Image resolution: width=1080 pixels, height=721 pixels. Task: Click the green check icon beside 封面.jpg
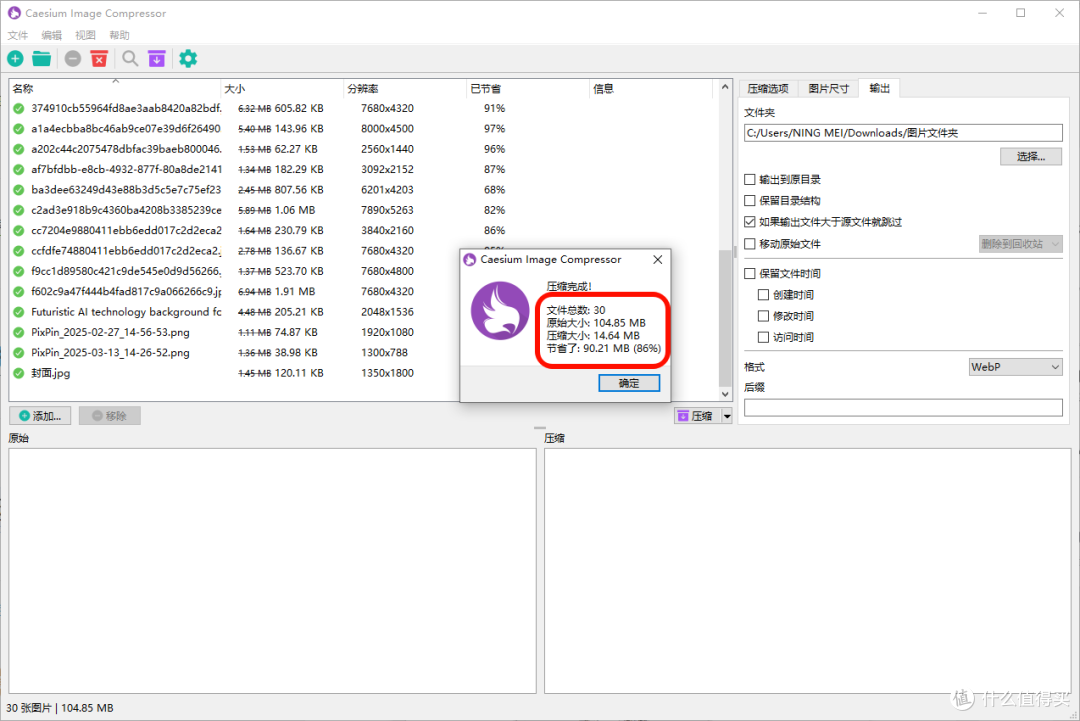pos(19,373)
